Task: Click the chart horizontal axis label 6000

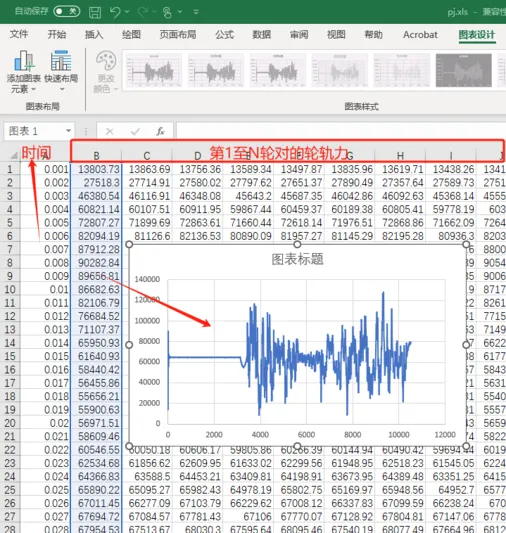Action: click(x=306, y=434)
